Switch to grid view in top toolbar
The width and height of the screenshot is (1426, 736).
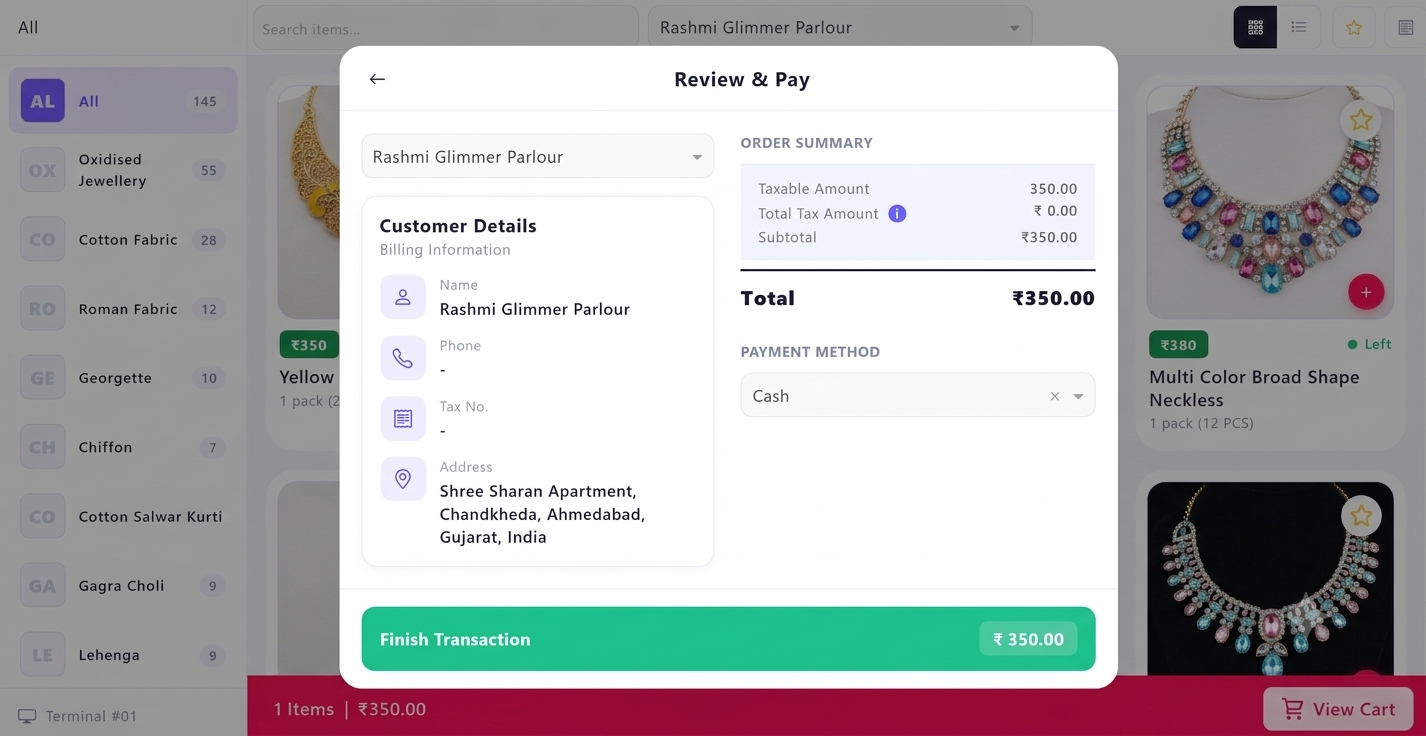1255,28
